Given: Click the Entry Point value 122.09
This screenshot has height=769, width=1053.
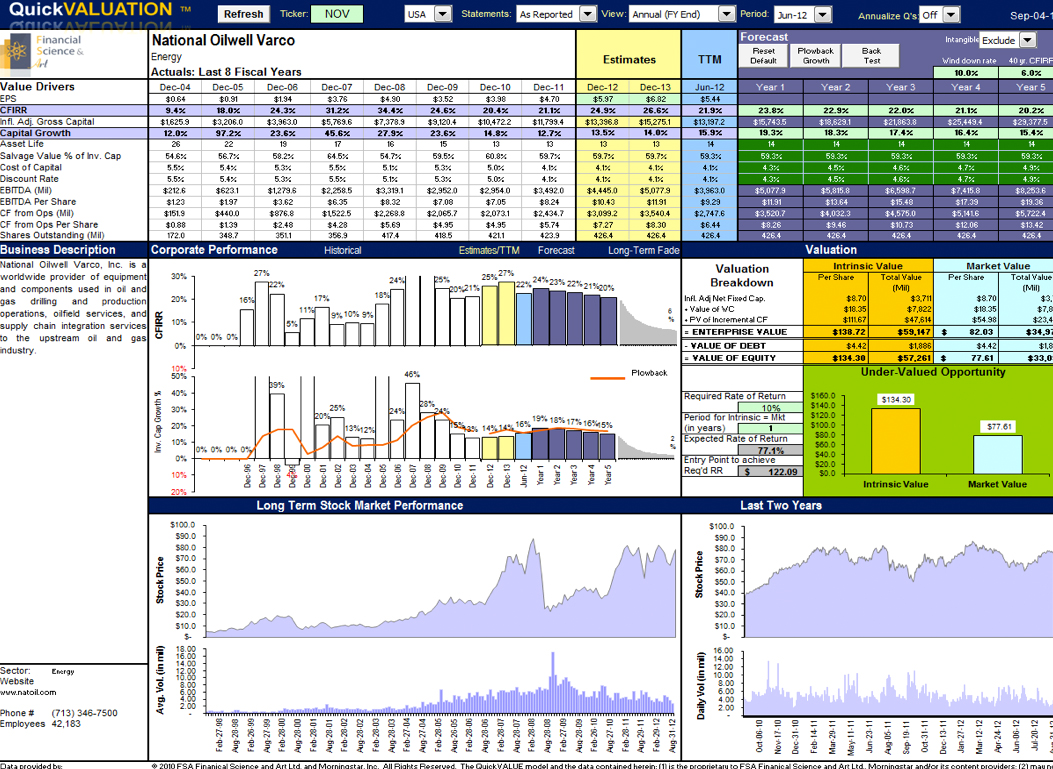Looking at the screenshot, I should pos(770,471).
